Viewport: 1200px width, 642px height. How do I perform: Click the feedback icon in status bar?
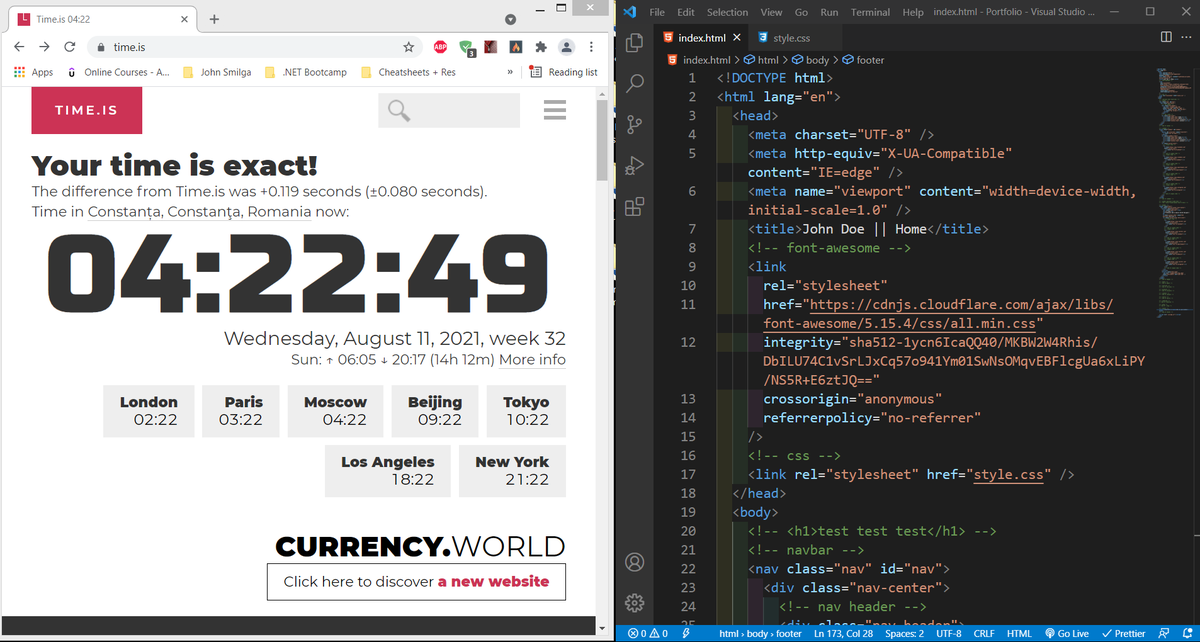tap(1163, 633)
